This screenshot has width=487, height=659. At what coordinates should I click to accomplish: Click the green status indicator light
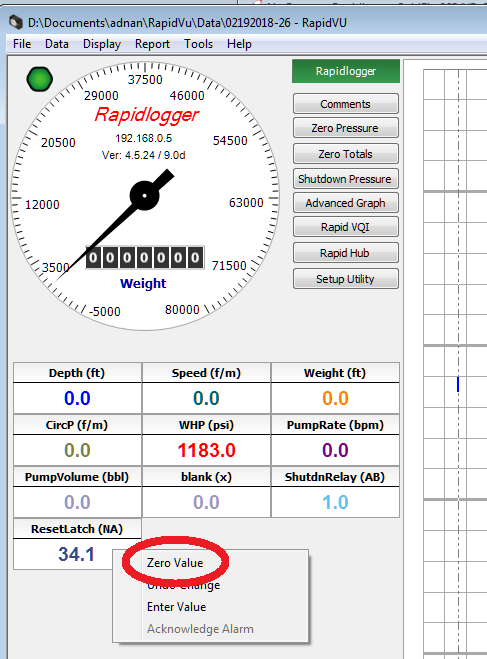[39, 79]
